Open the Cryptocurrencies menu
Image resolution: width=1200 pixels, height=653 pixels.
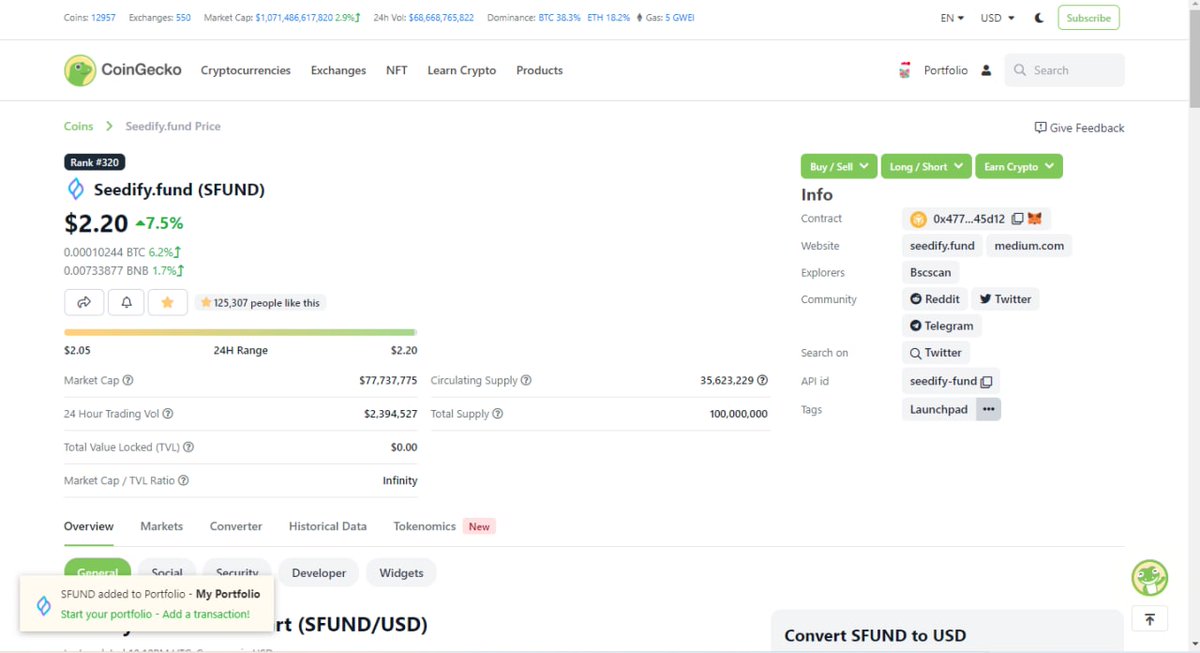pos(246,70)
